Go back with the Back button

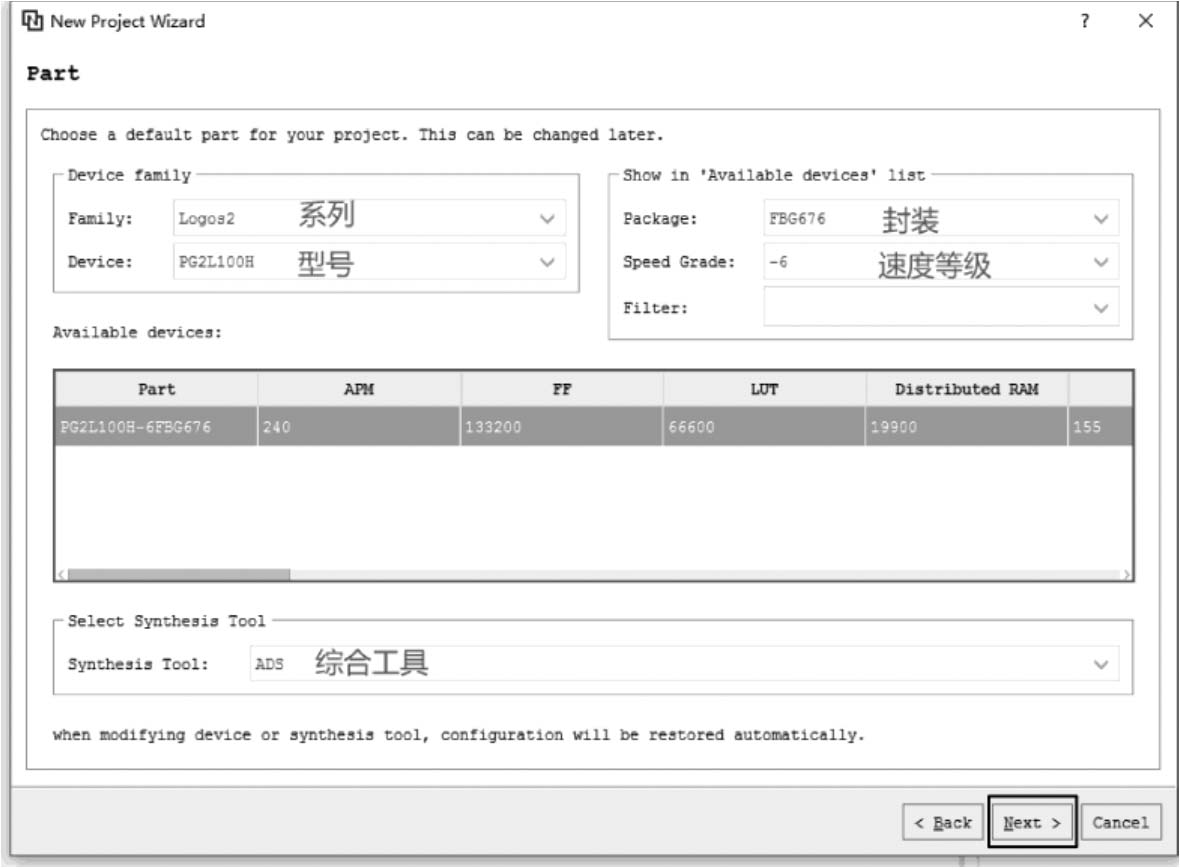click(x=943, y=823)
